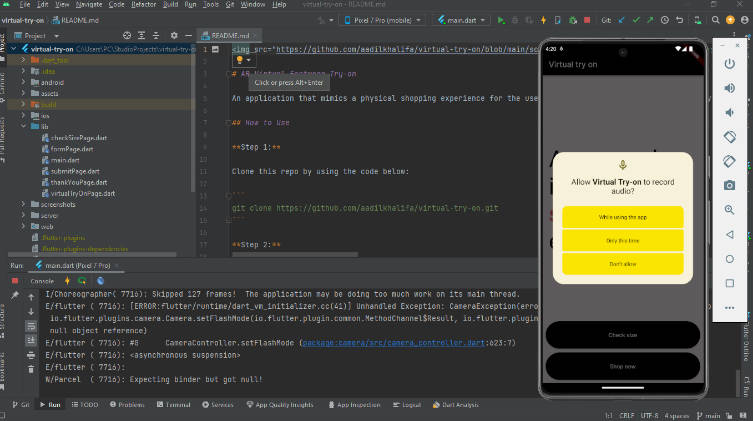Viewport: 753px width, 421px height.
Task: Open the Problems tool window tab
Action: 127,405
